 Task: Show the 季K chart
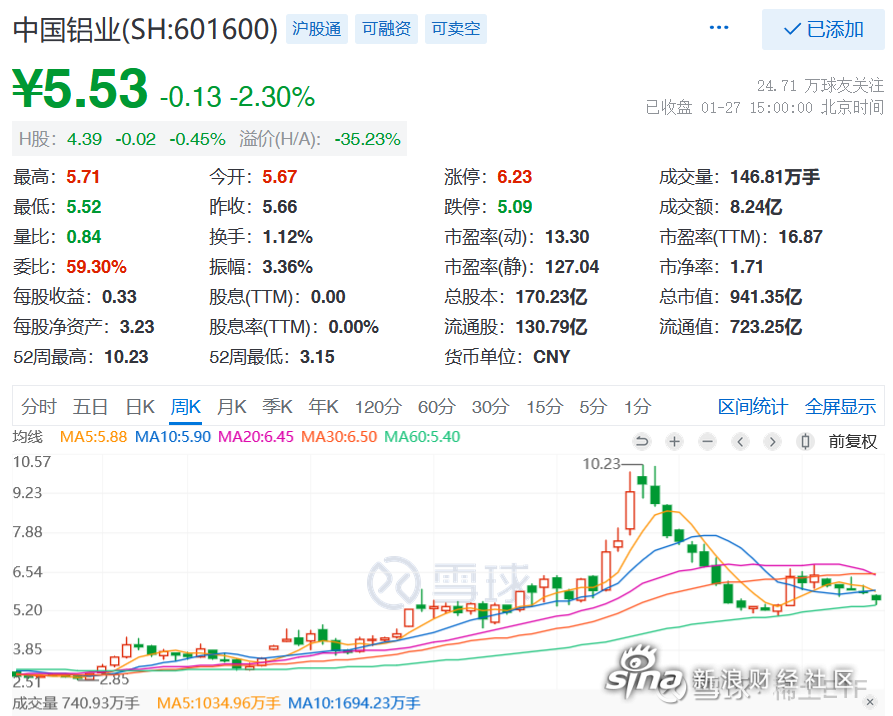pyautogui.click(x=277, y=407)
